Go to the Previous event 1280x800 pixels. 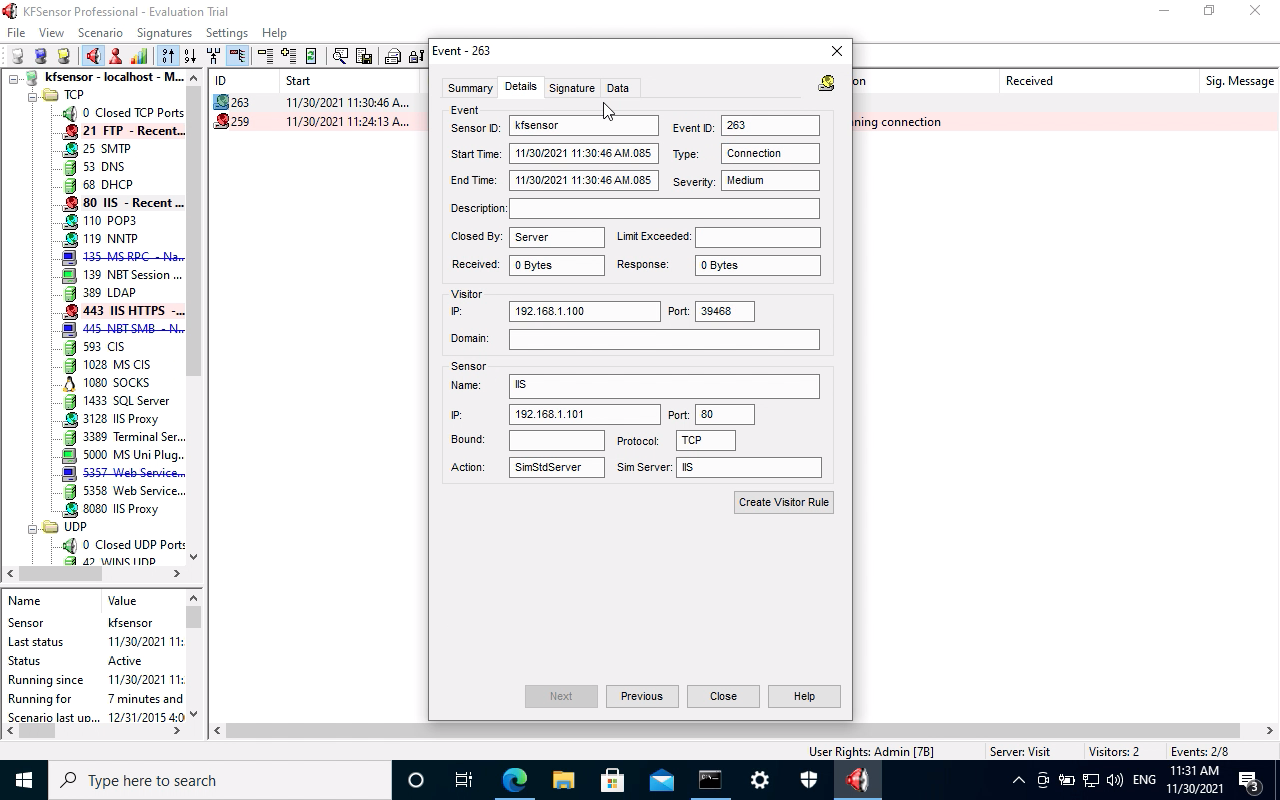point(641,696)
